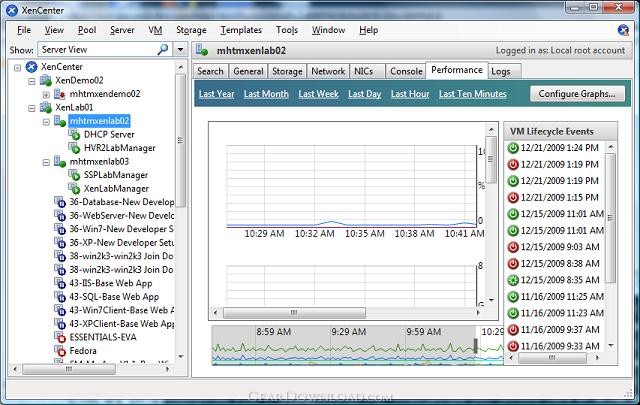The height and width of the screenshot is (405, 640).
Task: Click the mhtmxenlab02 server icon in tree
Action: (x=60, y=121)
